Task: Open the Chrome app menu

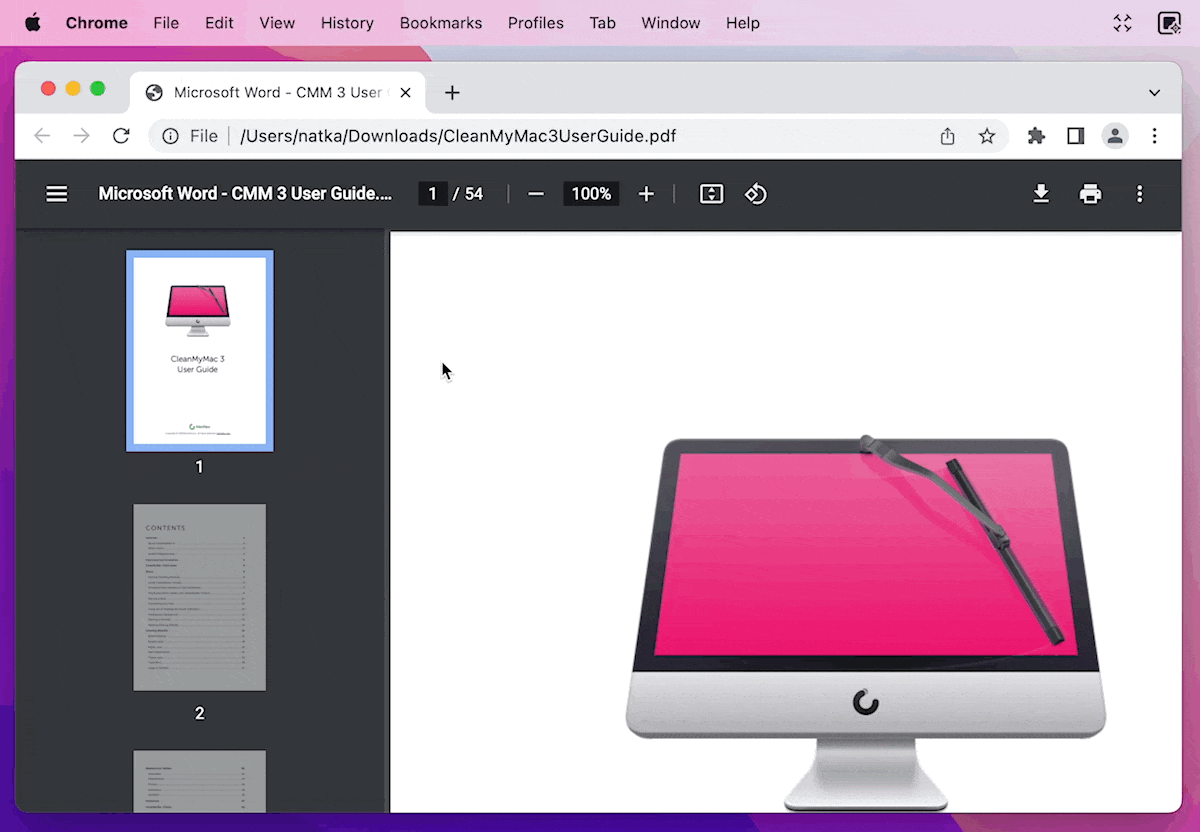Action: tap(97, 23)
